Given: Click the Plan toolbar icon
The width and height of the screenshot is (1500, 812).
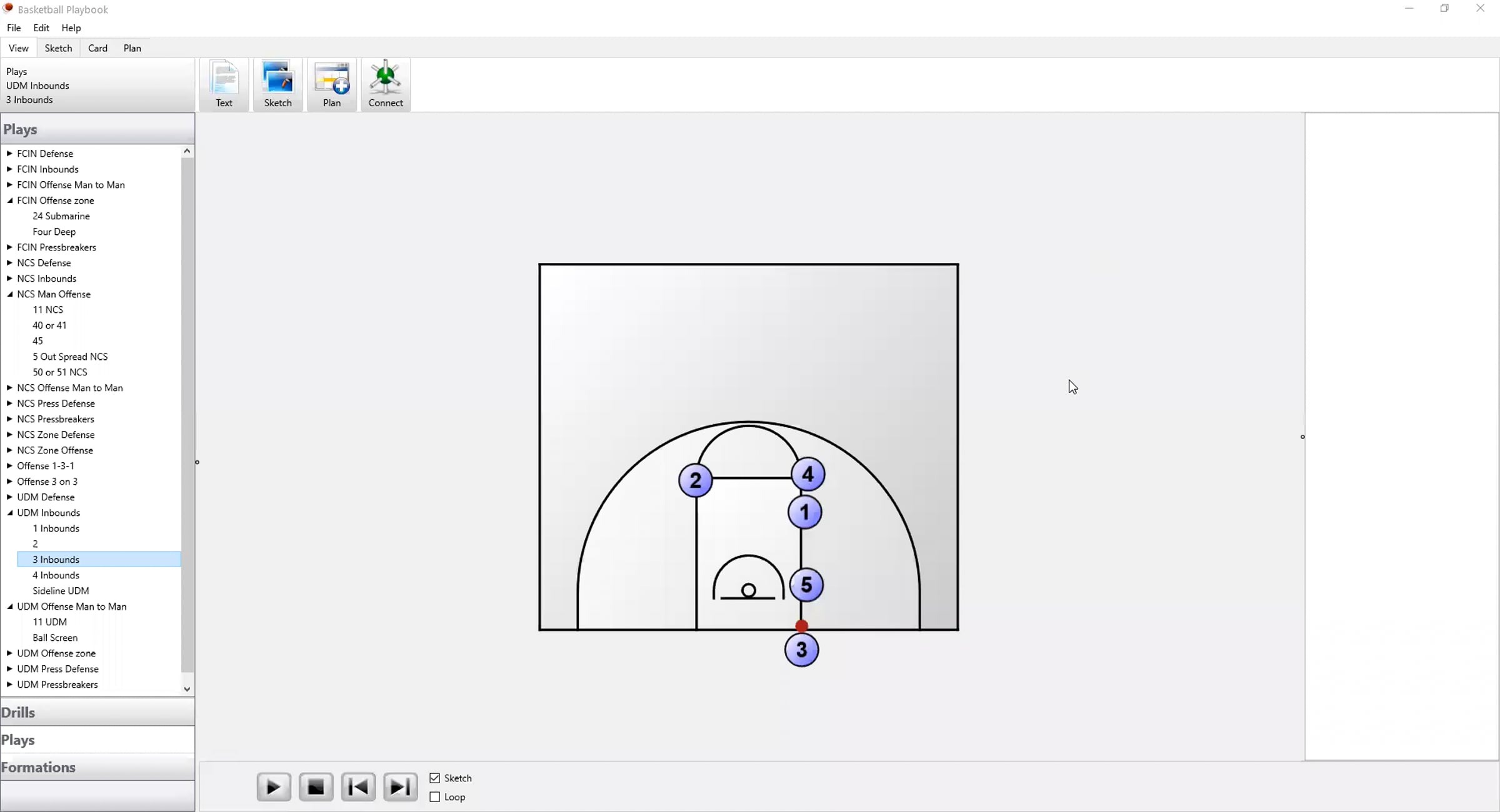Looking at the screenshot, I should tap(331, 84).
